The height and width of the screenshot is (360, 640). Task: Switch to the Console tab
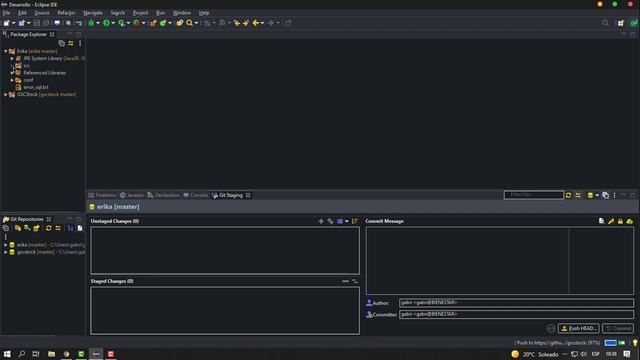(x=196, y=195)
